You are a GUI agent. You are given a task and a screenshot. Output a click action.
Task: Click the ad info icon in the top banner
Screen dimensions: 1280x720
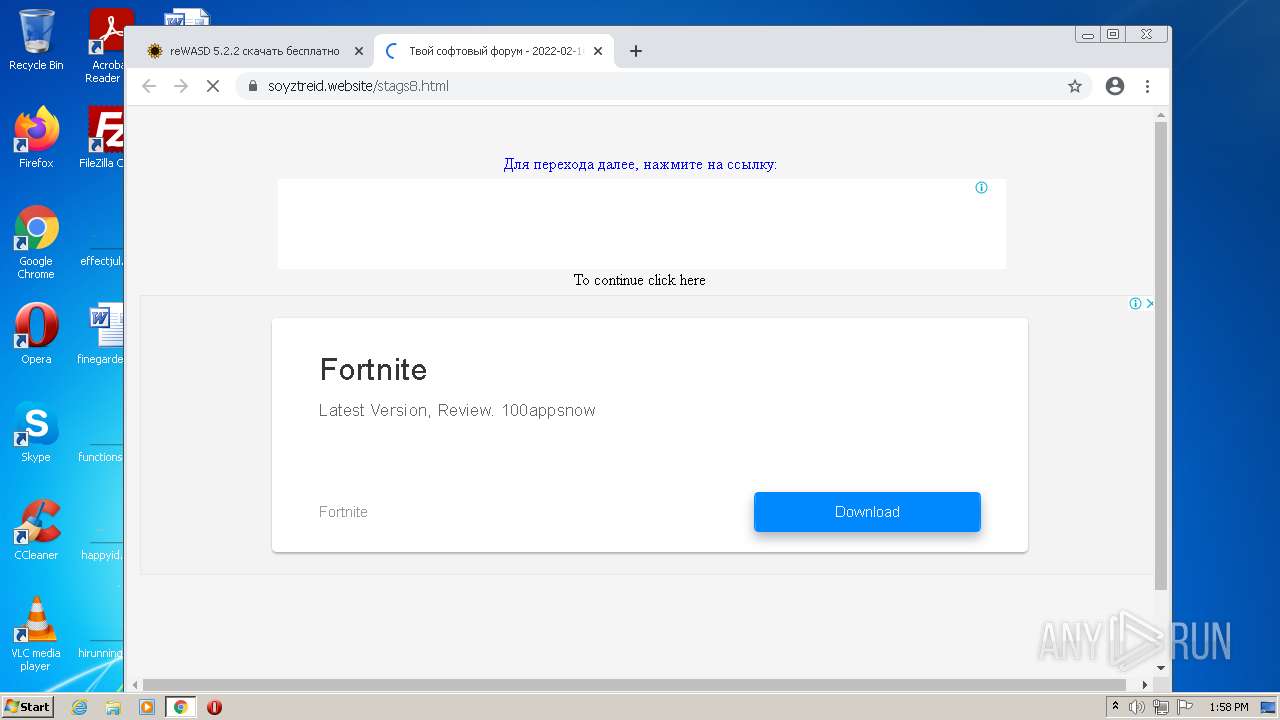(981, 188)
